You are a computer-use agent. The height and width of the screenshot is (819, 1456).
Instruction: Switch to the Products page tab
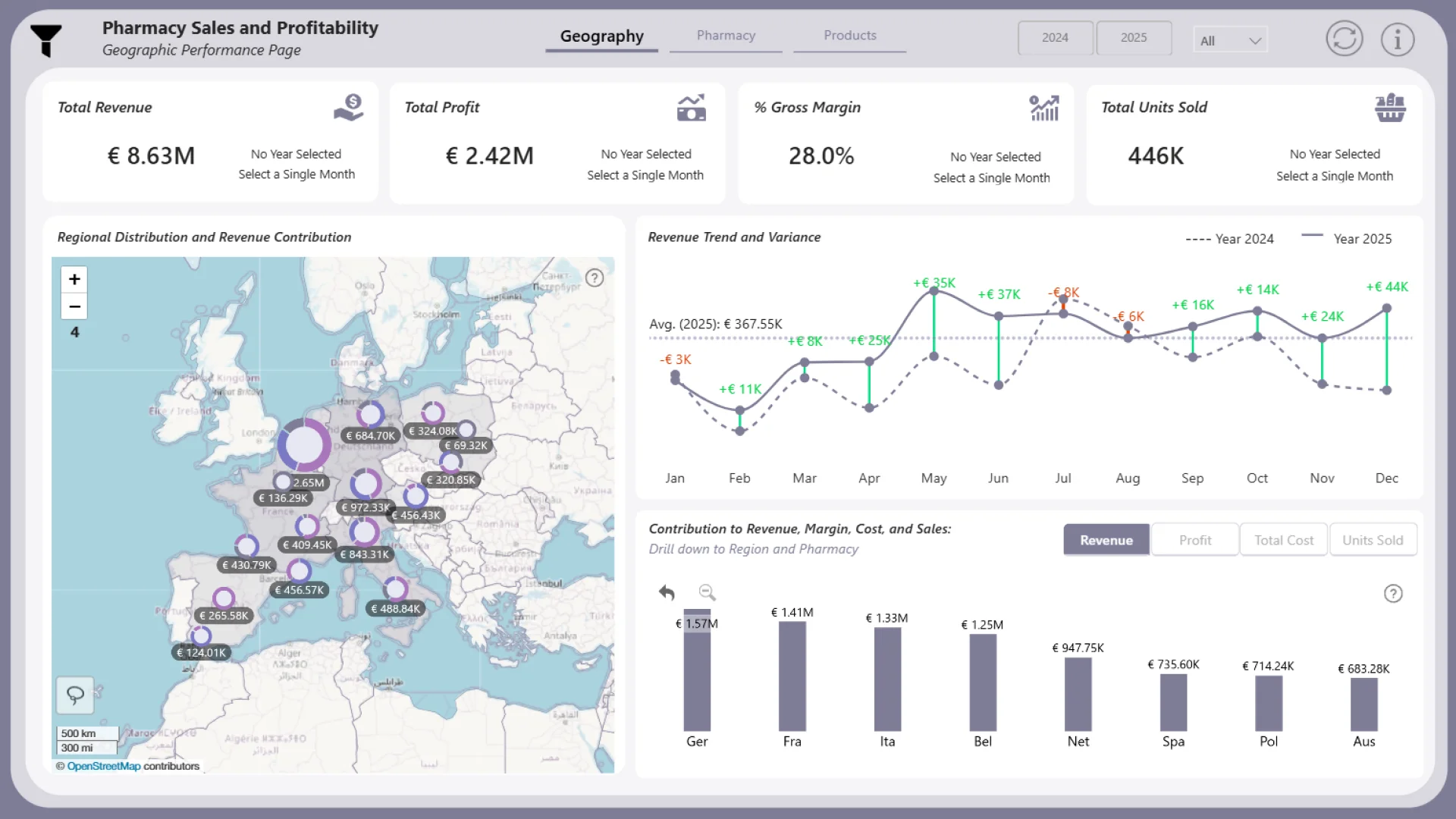tap(849, 36)
